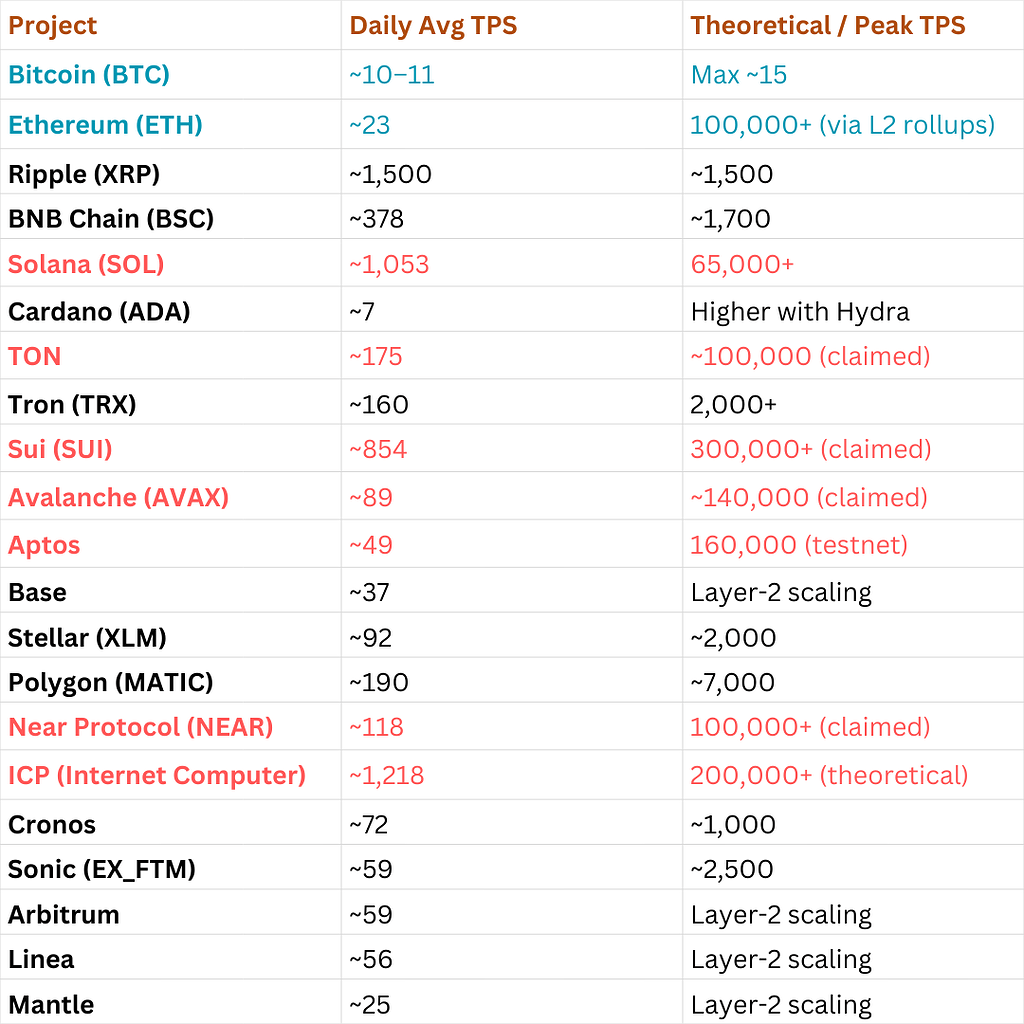
Task: Click Cardano's Higher with Hydra cell
Action: tap(800, 312)
